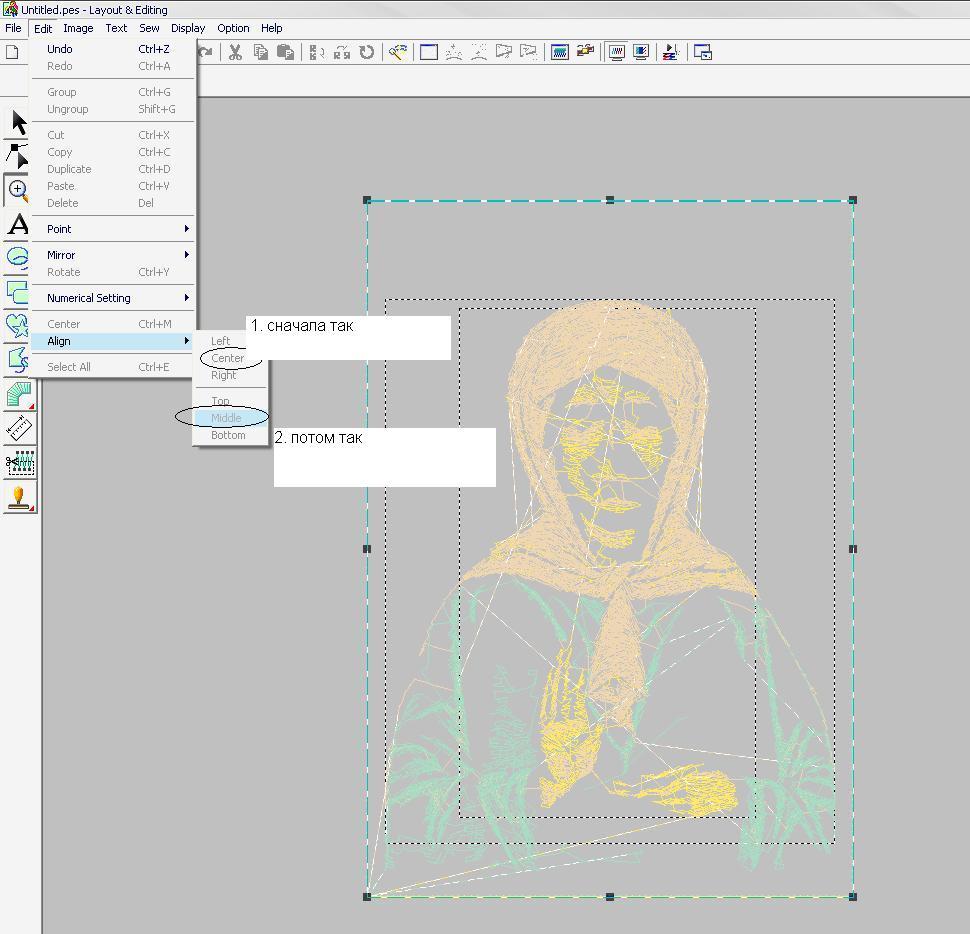Select the Text tool (letter A)

click(18, 225)
